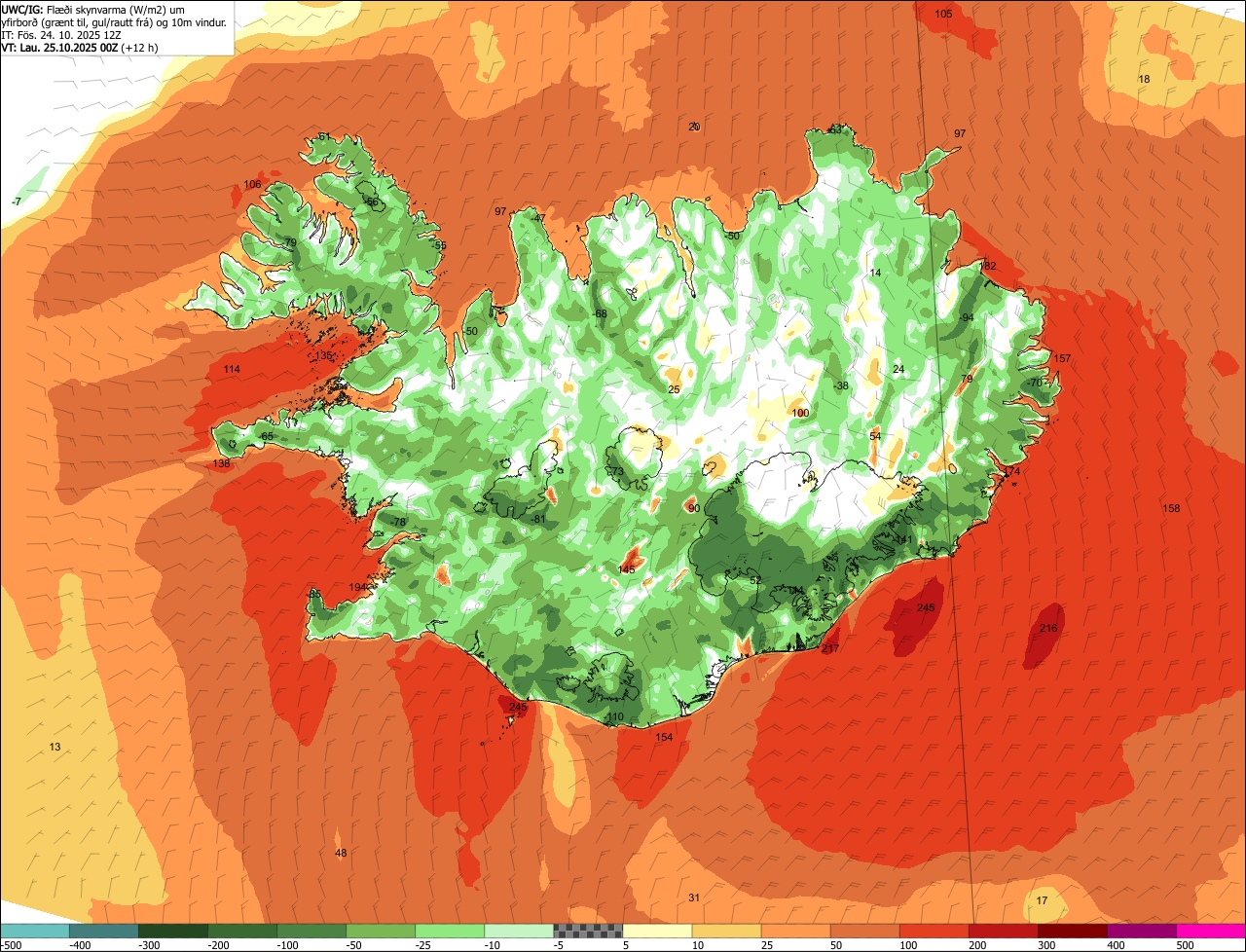1246x952 pixels.
Task: Pick the purple legend swatch between 400 and 500
Action: (x=1142, y=931)
